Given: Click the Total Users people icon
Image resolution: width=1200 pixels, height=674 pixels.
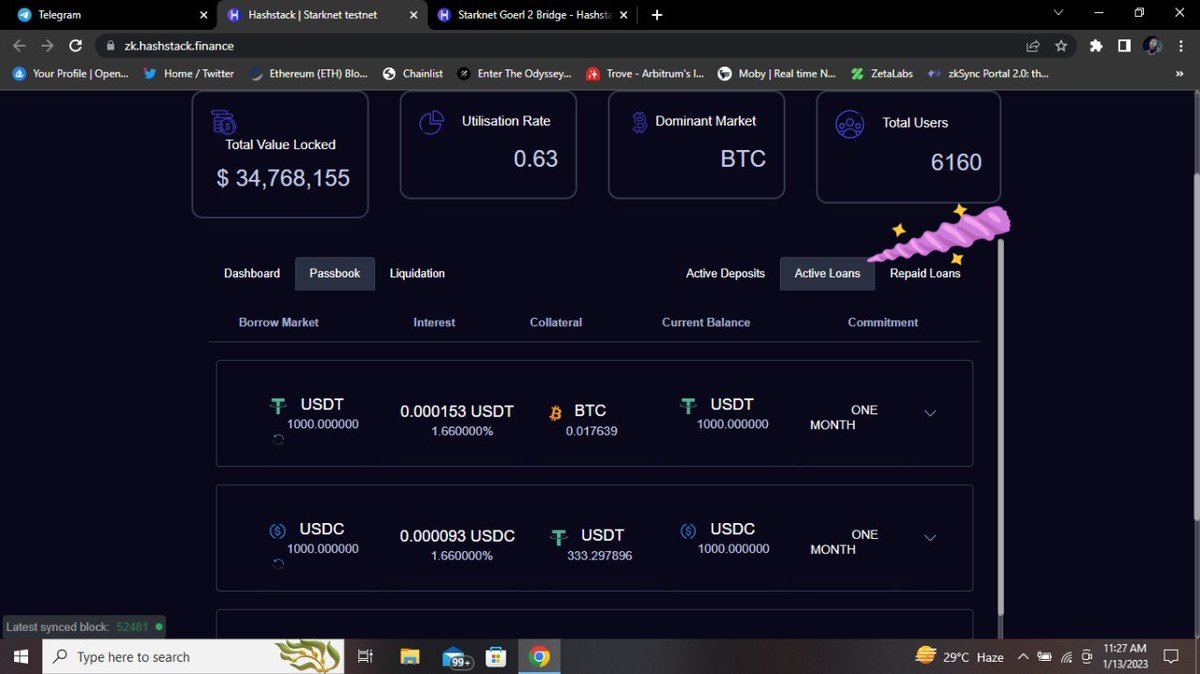Looking at the screenshot, I should click(x=850, y=124).
